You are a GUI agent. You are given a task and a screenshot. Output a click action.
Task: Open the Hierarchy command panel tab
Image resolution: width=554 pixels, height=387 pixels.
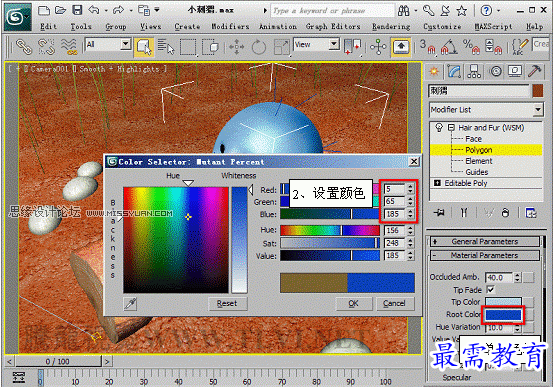coord(474,72)
